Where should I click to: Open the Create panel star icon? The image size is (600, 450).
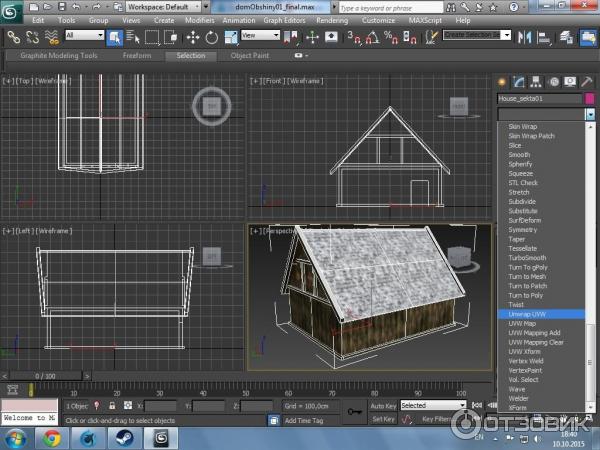(503, 83)
